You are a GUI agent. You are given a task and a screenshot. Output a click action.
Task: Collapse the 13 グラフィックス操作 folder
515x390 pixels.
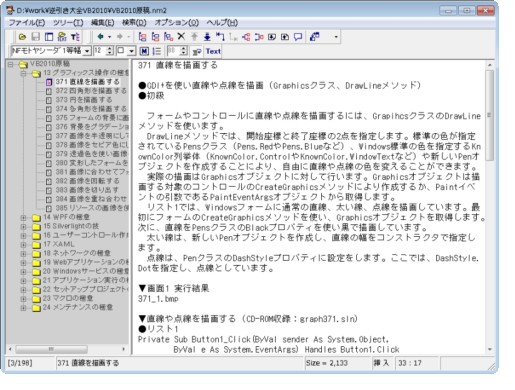coord(23,73)
